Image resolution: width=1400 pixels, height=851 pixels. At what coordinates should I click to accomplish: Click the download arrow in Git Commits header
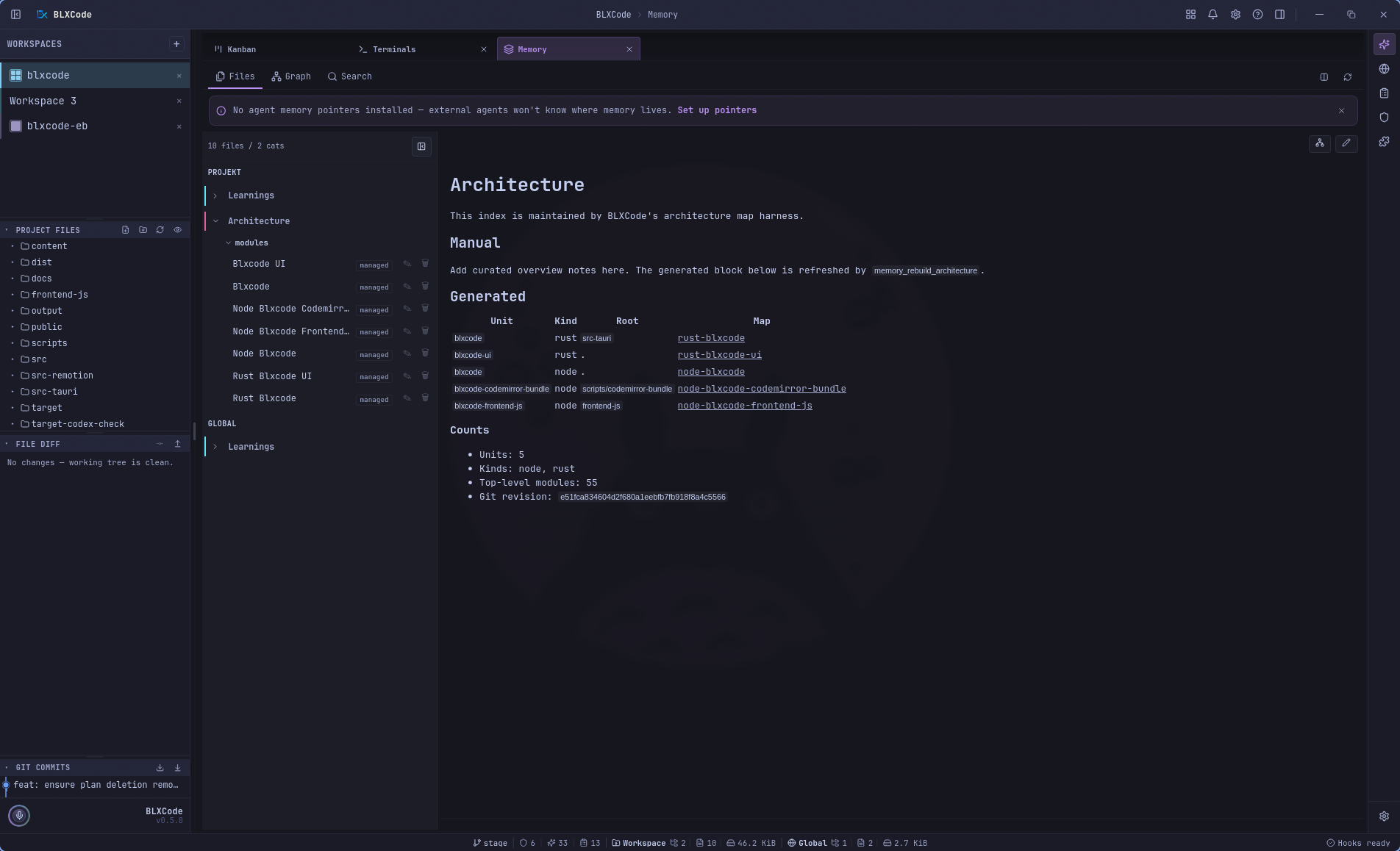177,767
